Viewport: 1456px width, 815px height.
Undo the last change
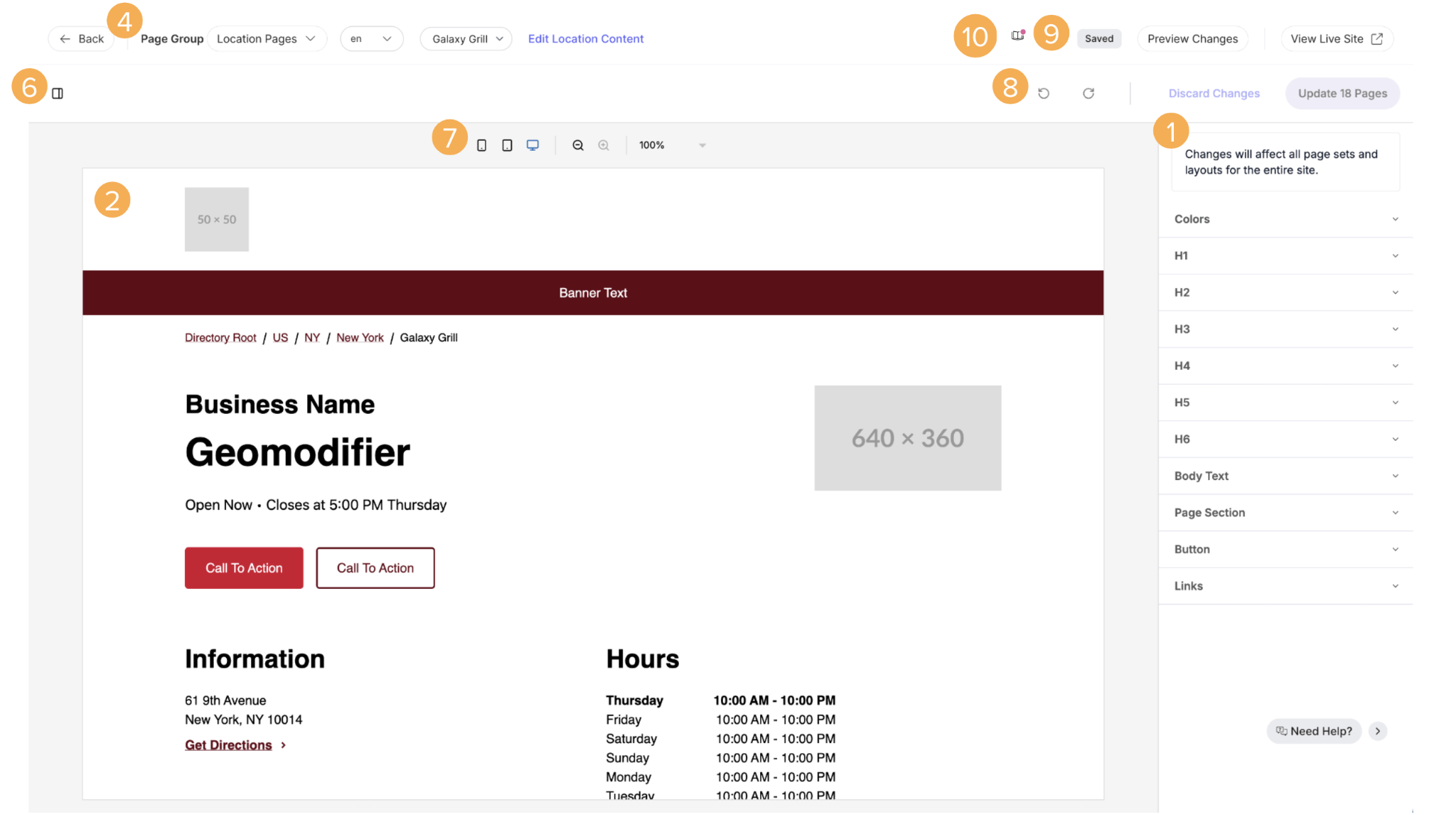tap(1044, 93)
